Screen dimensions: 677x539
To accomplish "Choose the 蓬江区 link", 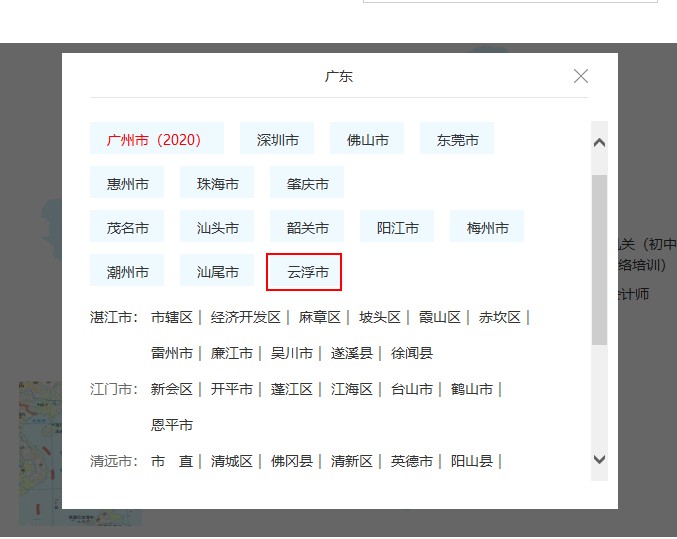I will (291, 389).
